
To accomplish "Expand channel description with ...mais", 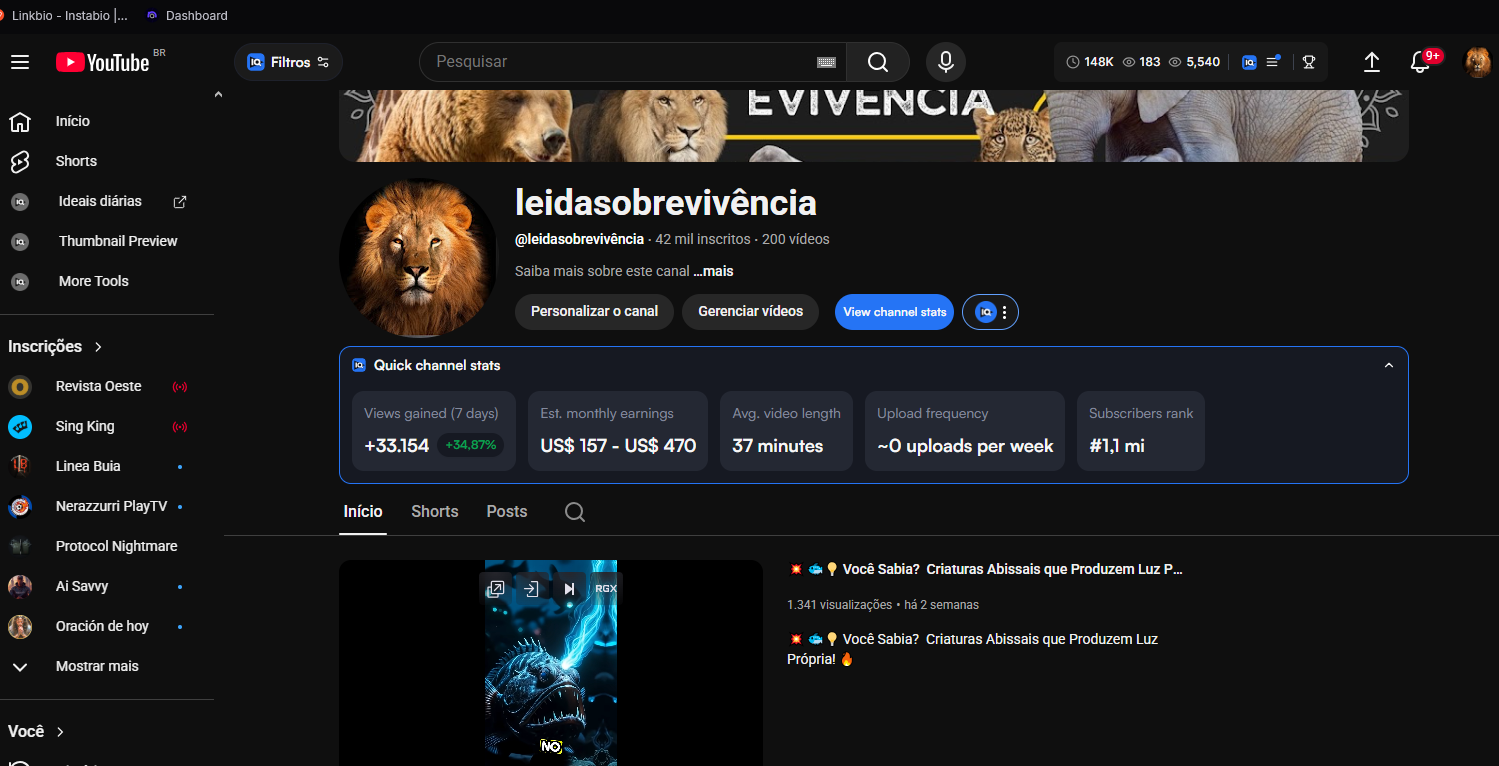I will pos(713,271).
